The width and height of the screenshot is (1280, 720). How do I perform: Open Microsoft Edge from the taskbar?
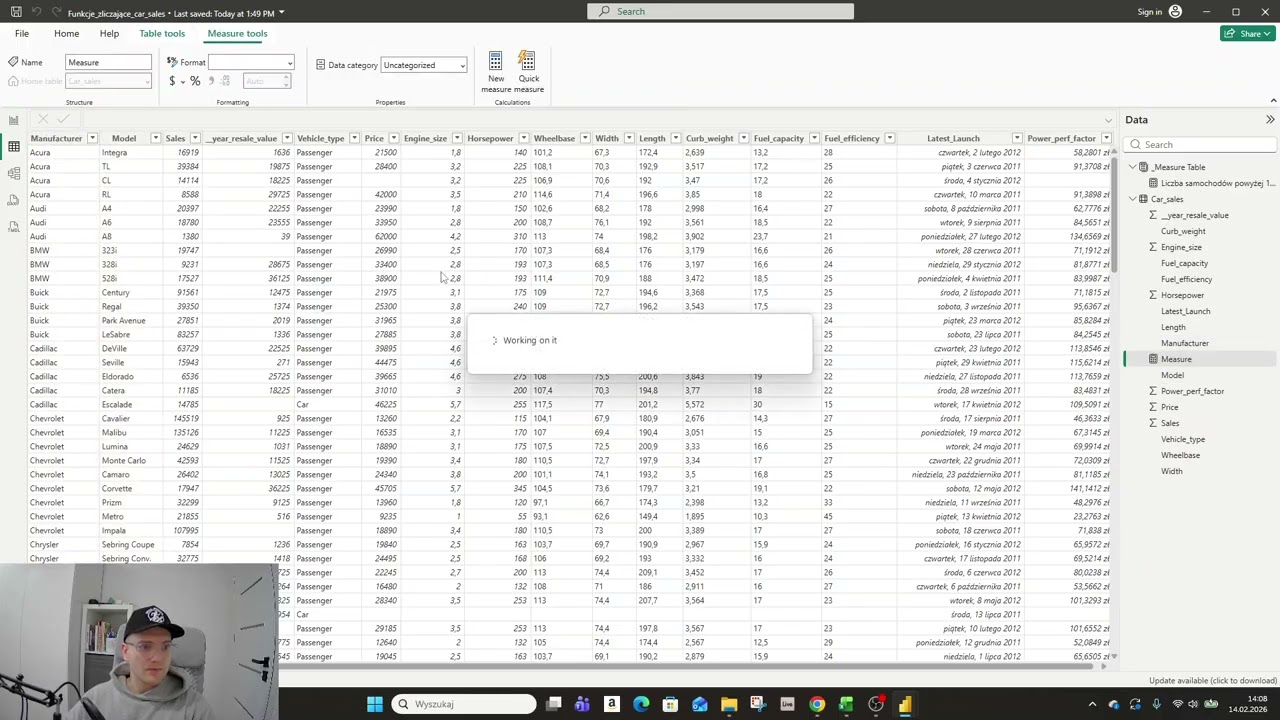coord(641,704)
